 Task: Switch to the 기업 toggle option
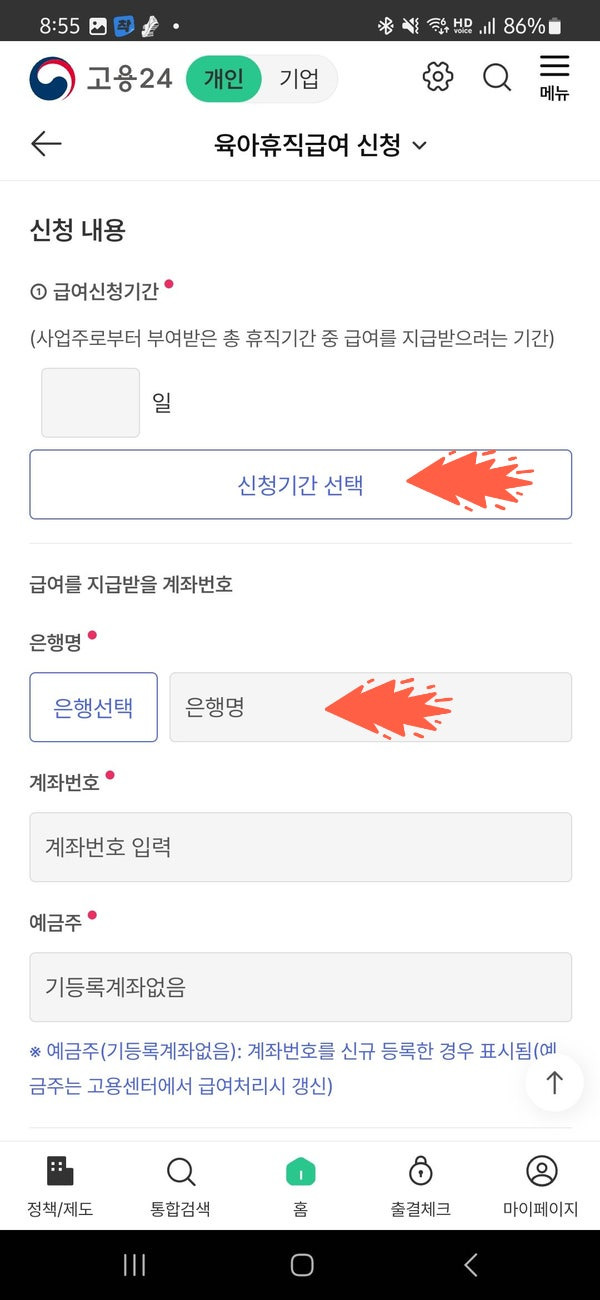[x=299, y=79]
